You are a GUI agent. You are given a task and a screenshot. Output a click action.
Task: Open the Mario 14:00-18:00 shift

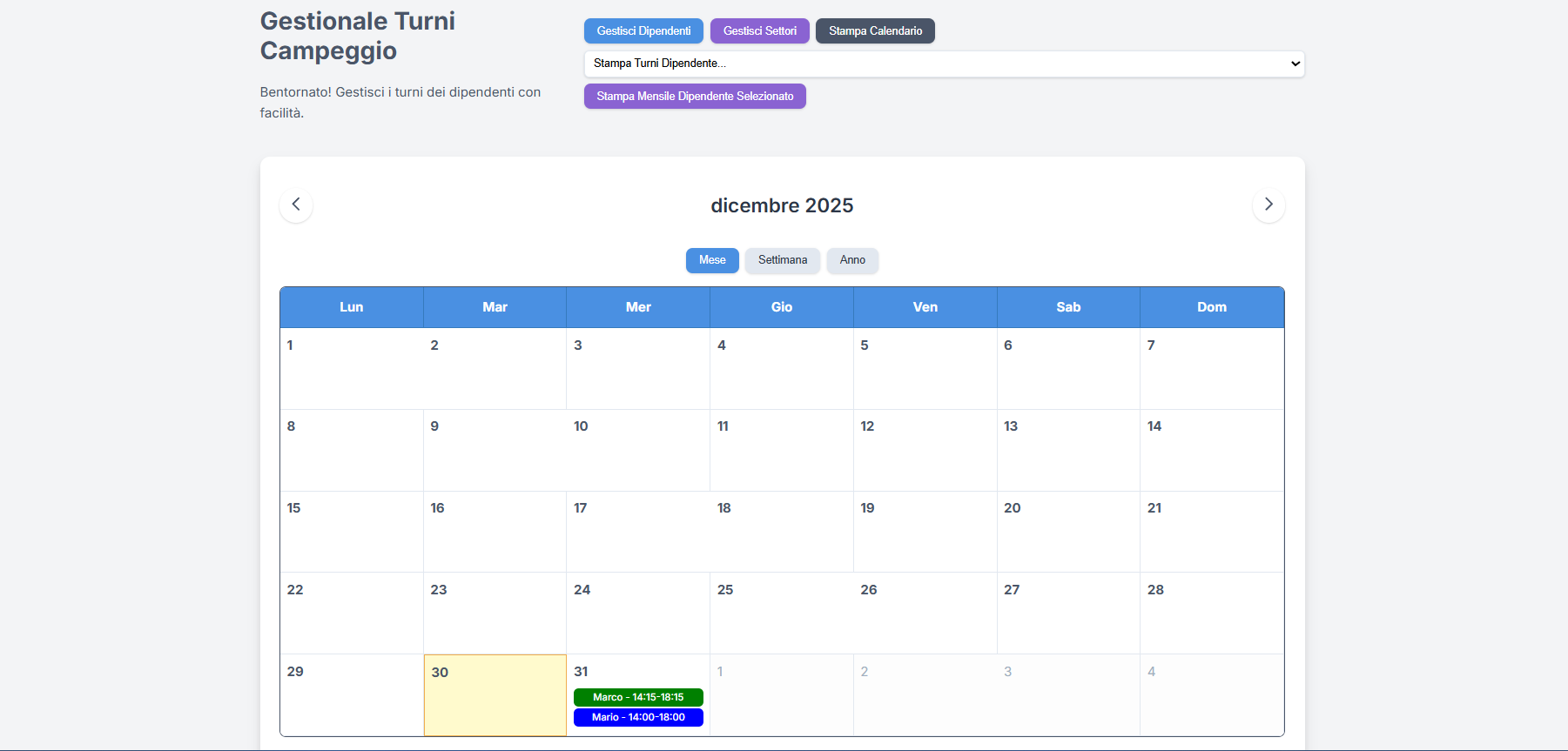pos(638,717)
